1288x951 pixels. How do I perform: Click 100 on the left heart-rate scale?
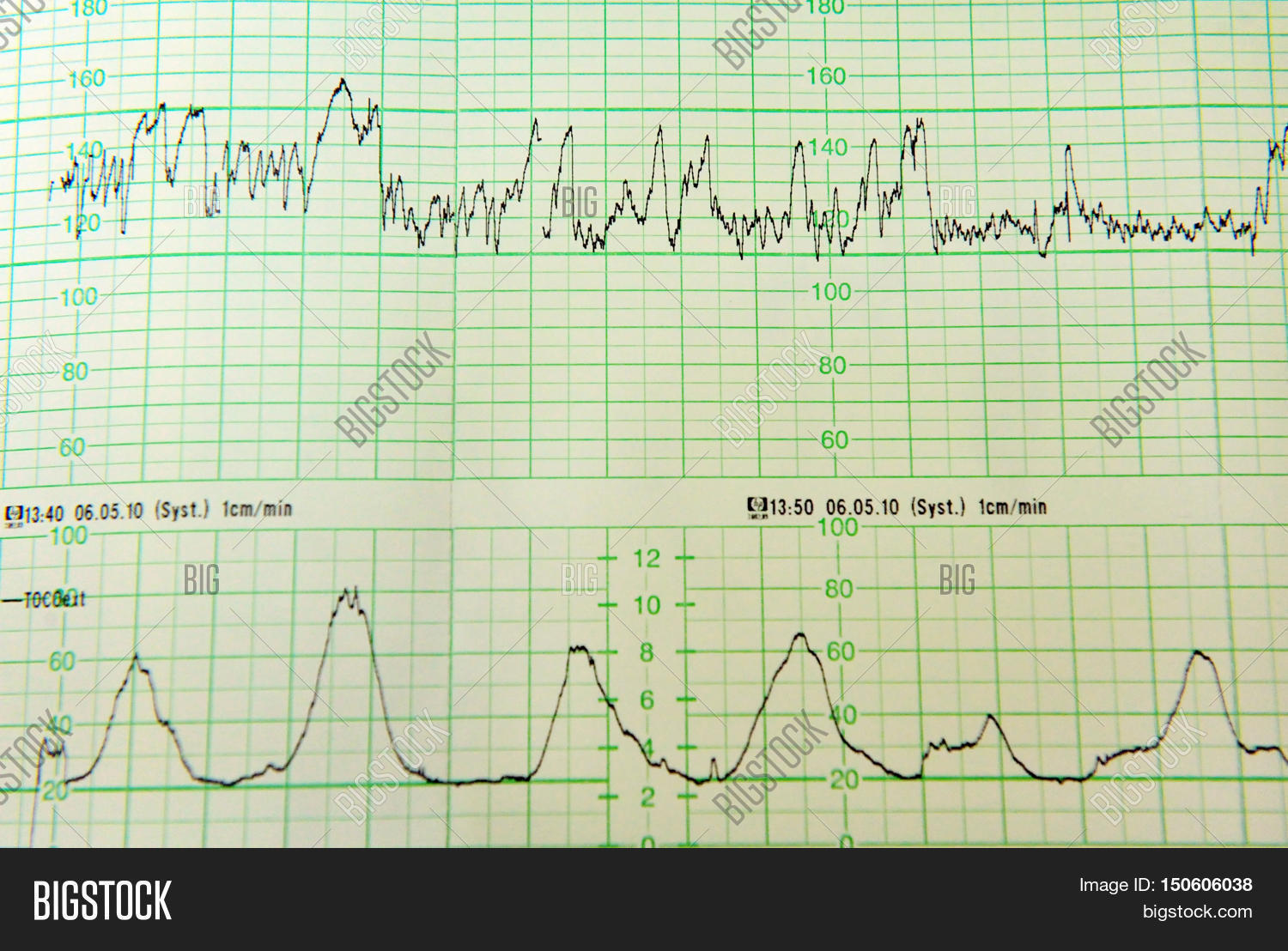(79, 298)
